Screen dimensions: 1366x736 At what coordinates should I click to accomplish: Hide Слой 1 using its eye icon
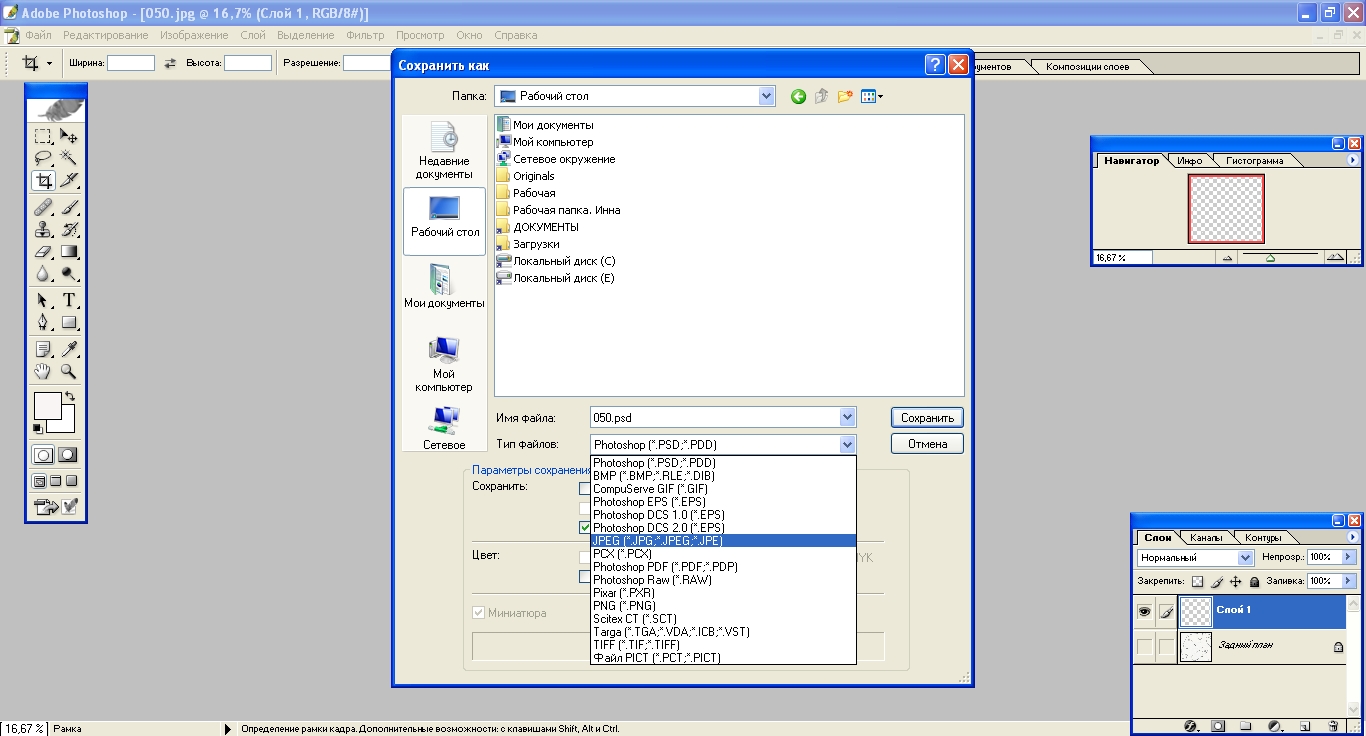(1144, 611)
